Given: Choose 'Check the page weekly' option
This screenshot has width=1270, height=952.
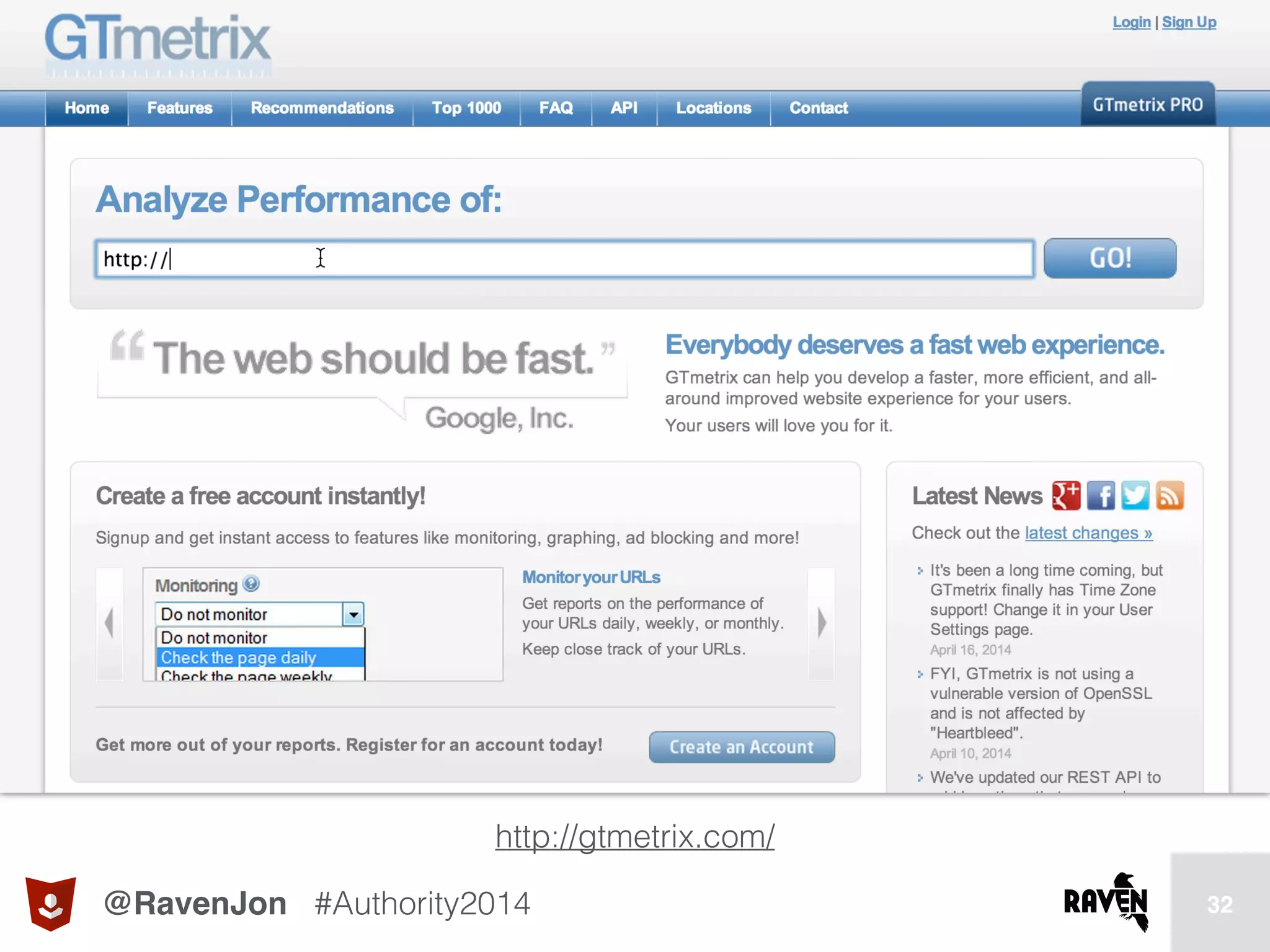Looking at the screenshot, I should 260,675.
